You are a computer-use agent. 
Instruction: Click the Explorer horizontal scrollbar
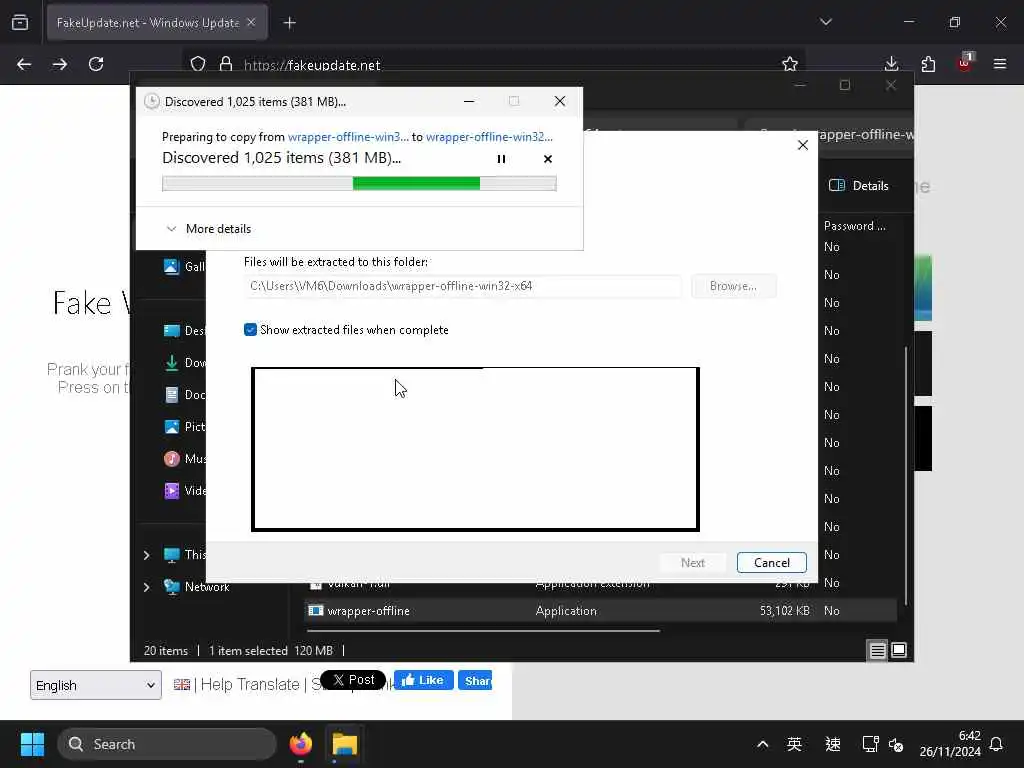pyautogui.click(x=483, y=631)
